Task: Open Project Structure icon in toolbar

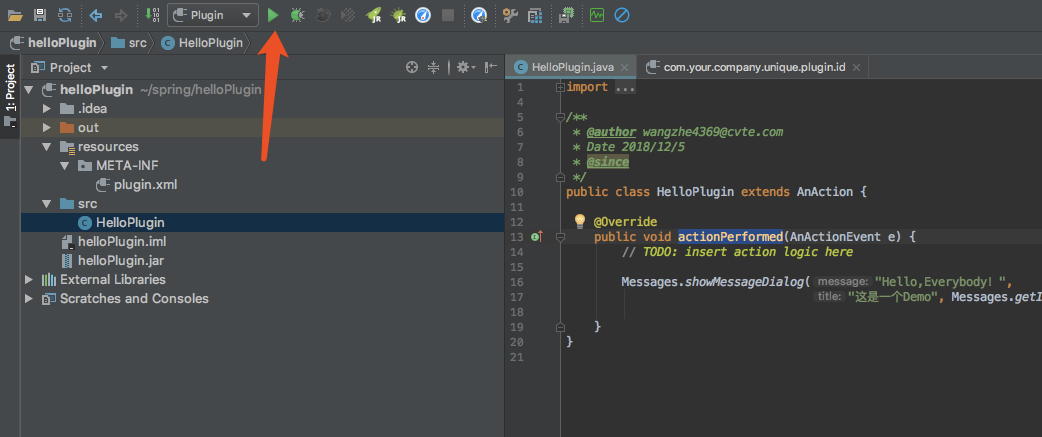Action: click(x=535, y=15)
